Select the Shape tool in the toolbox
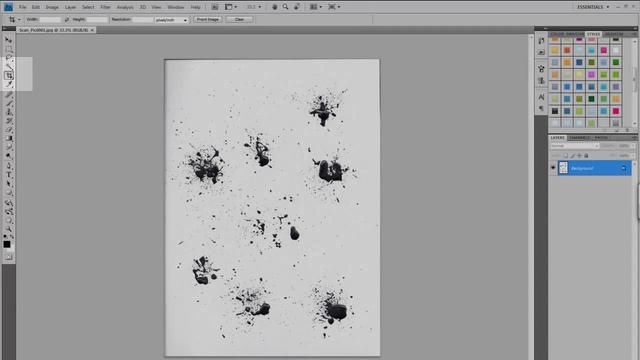This screenshot has height=360, width=640. click(9, 193)
